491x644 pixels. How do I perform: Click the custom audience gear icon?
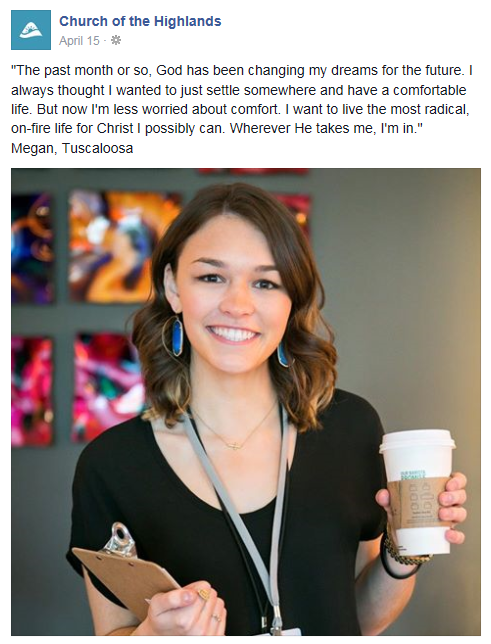pos(116,40)
